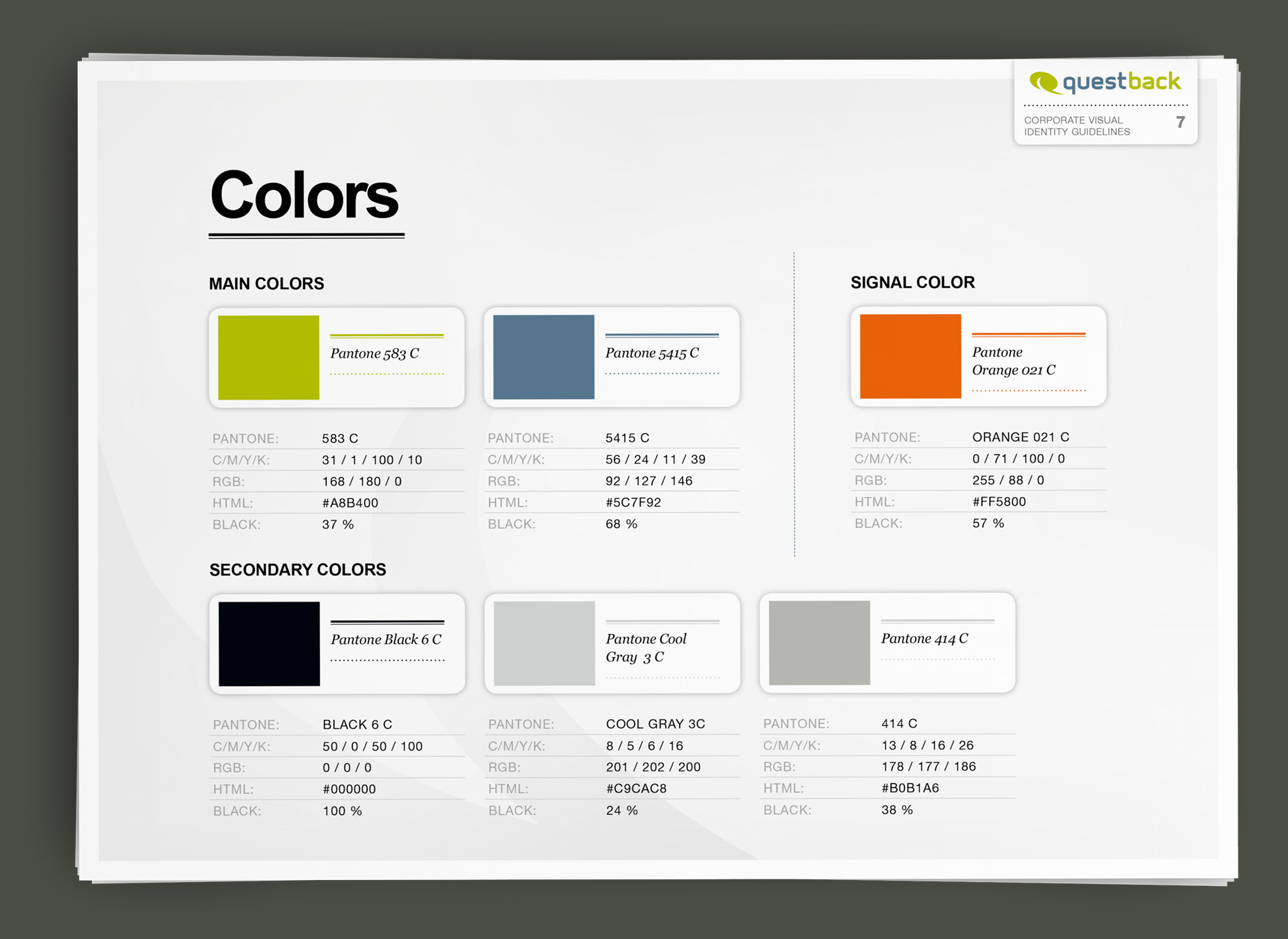Click the Colors page title
This screenshot has width=1288, height=939.
(x=305, y=195)
